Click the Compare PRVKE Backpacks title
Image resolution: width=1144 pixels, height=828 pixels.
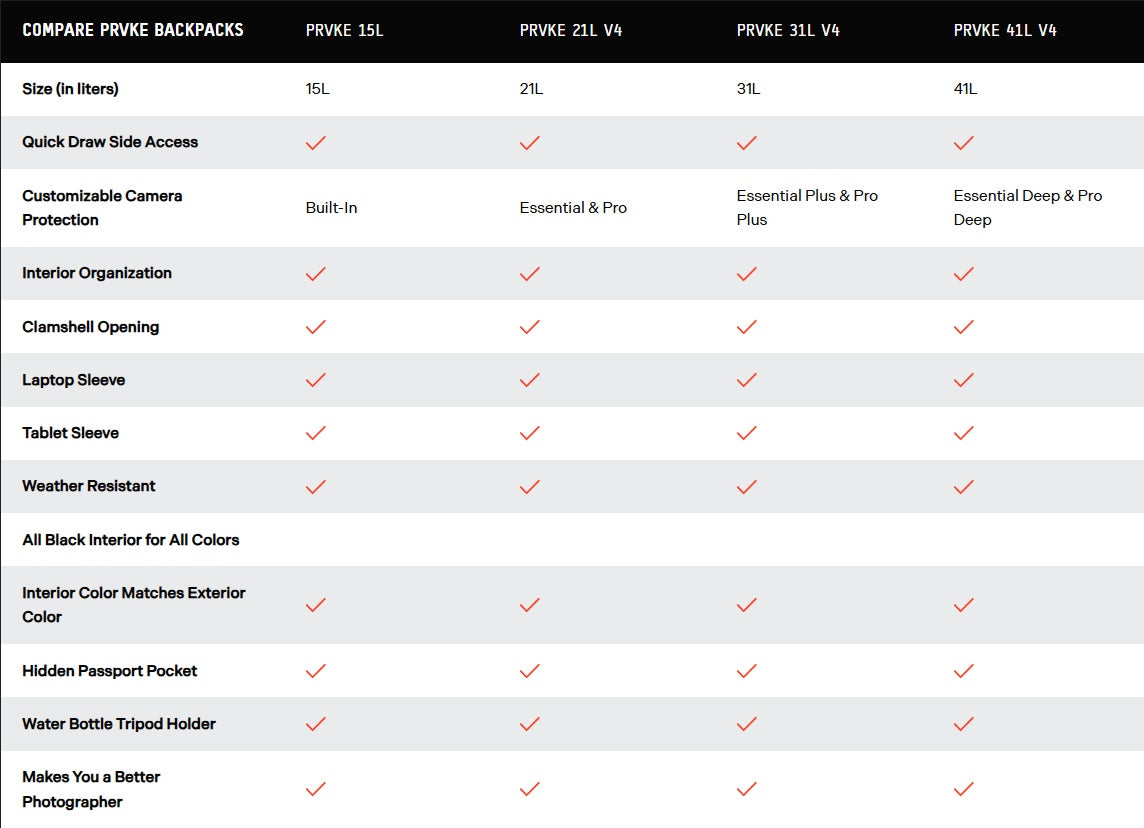click(133, 30)
